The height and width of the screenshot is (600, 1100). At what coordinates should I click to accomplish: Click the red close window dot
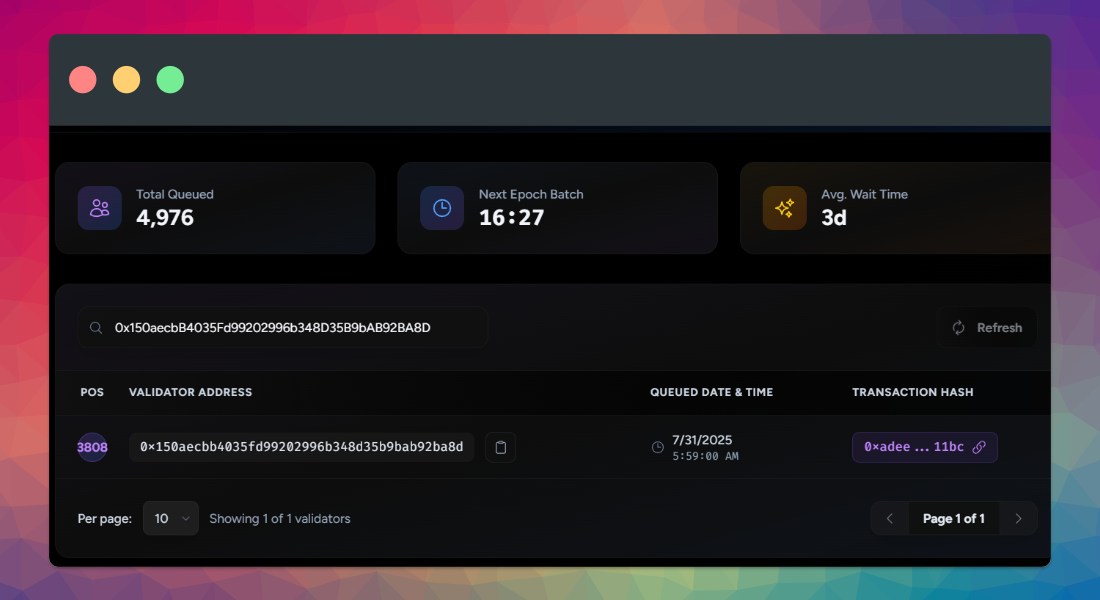83,80
